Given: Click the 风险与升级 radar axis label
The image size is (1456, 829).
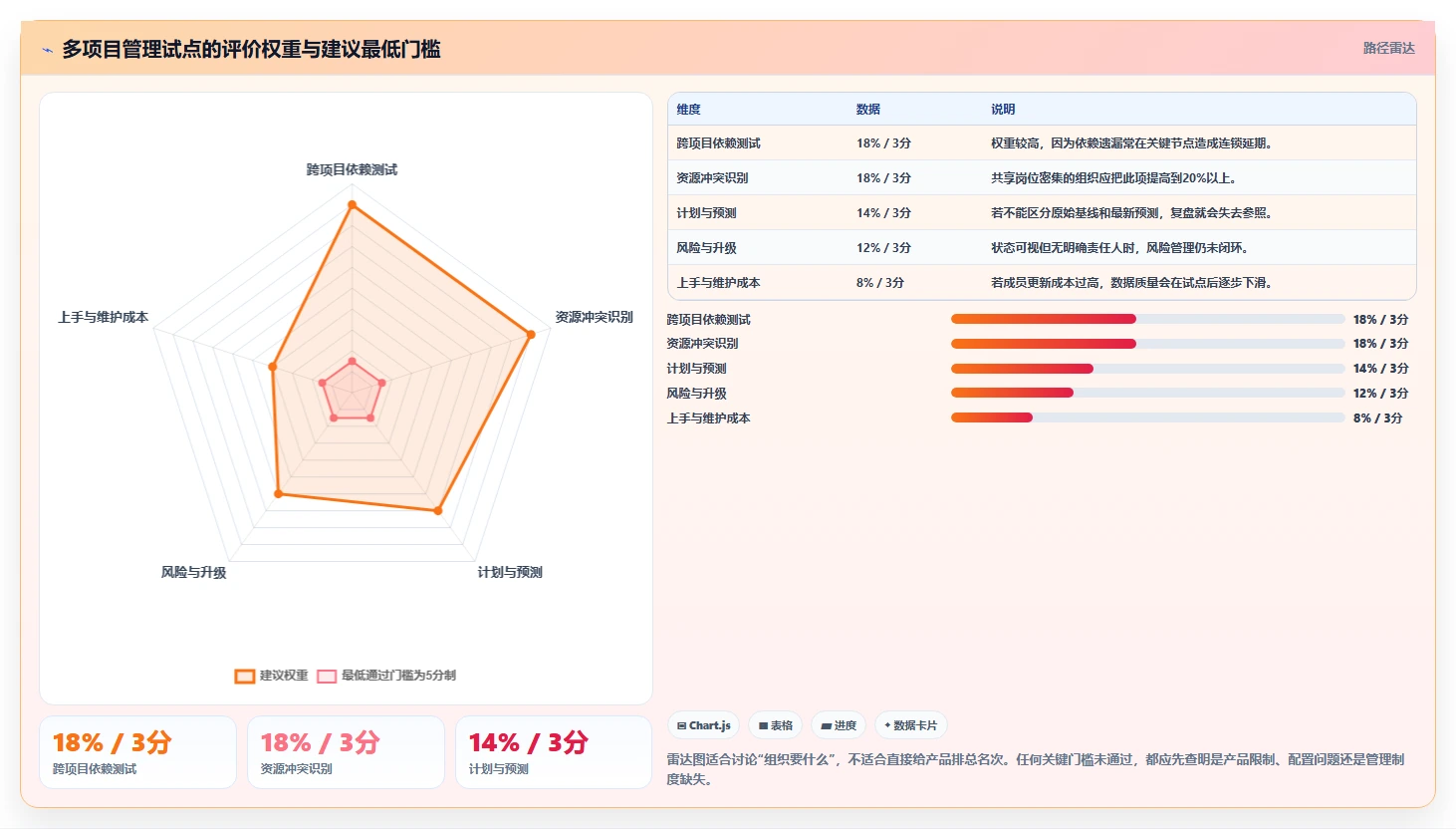Looking at the screenshot, I should [193, 572].
